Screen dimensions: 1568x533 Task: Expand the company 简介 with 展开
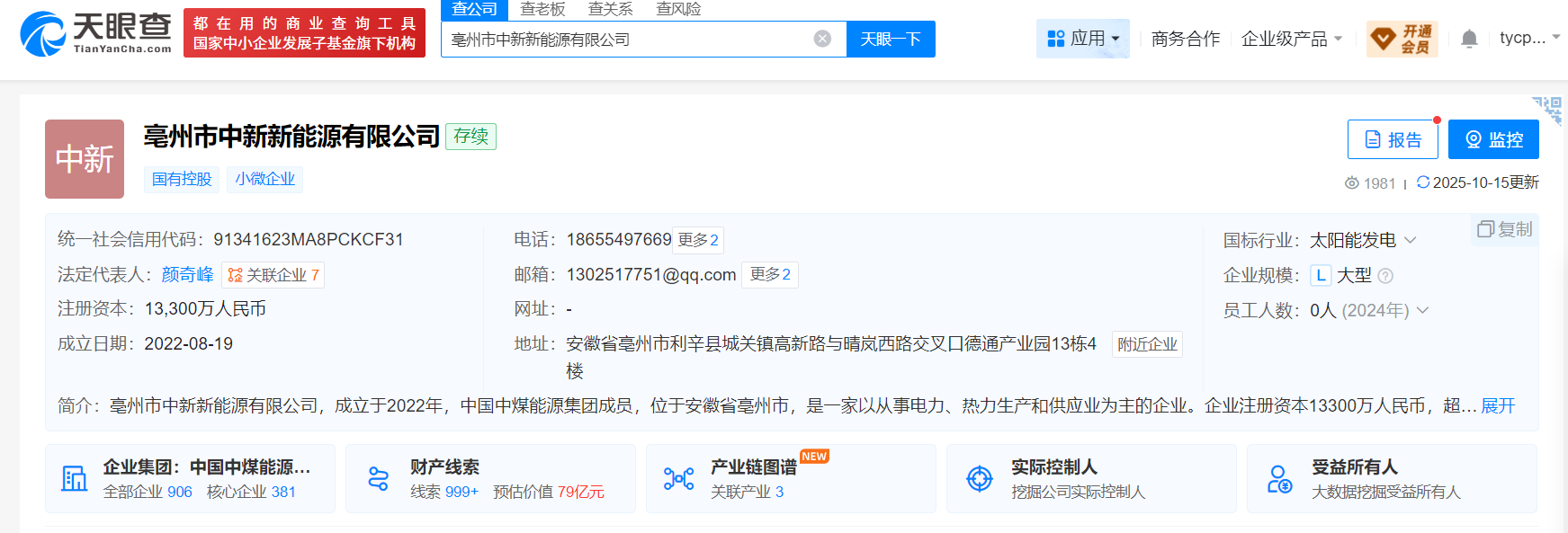[1498, 406]
